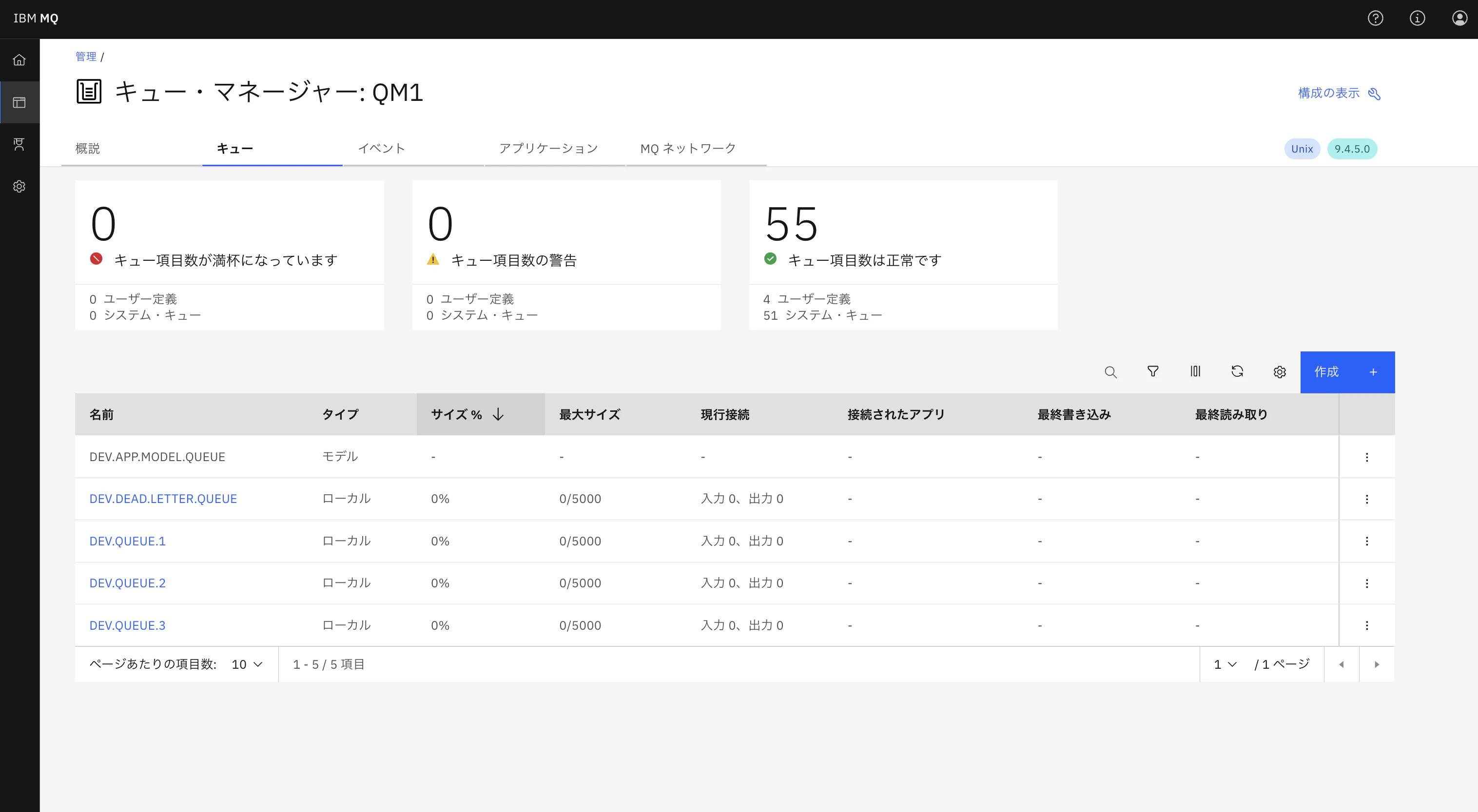Go to next page arrow

pos(1377,664)
